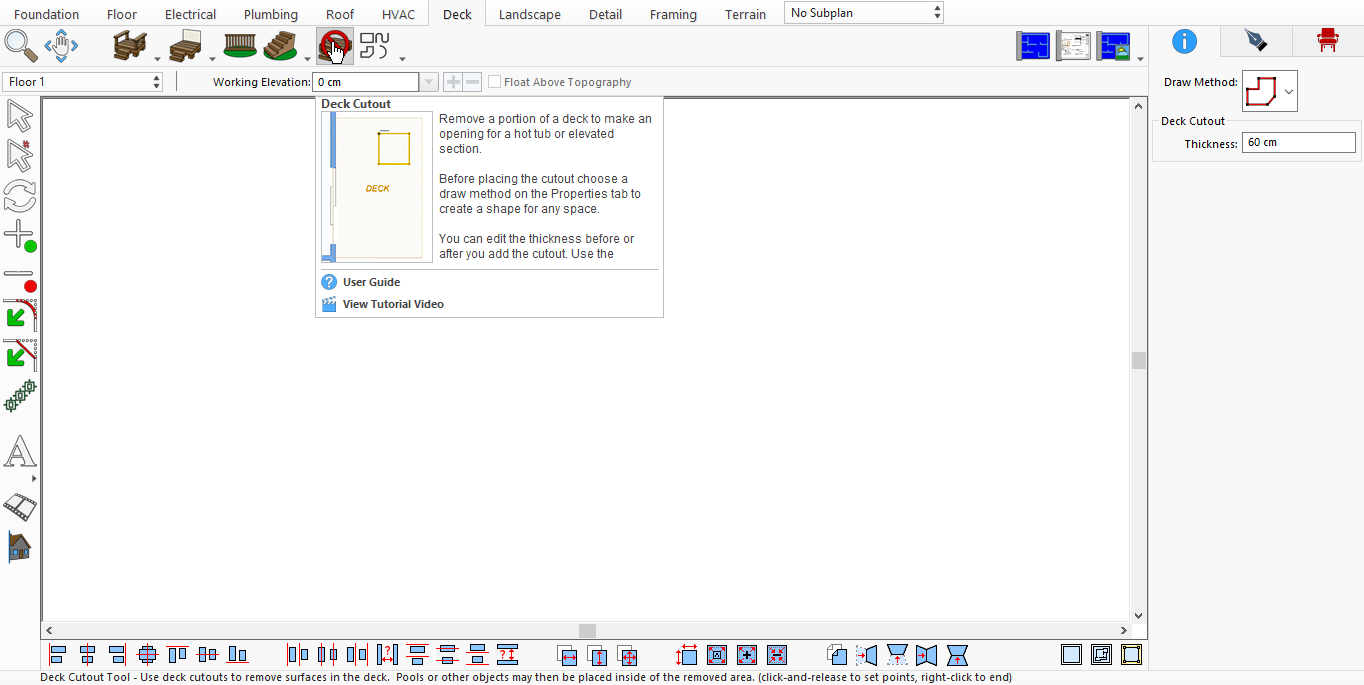1364x685 pixels.
Task: Click the horizontal scrollbar thumb of canvas
Action: [587, 631]
